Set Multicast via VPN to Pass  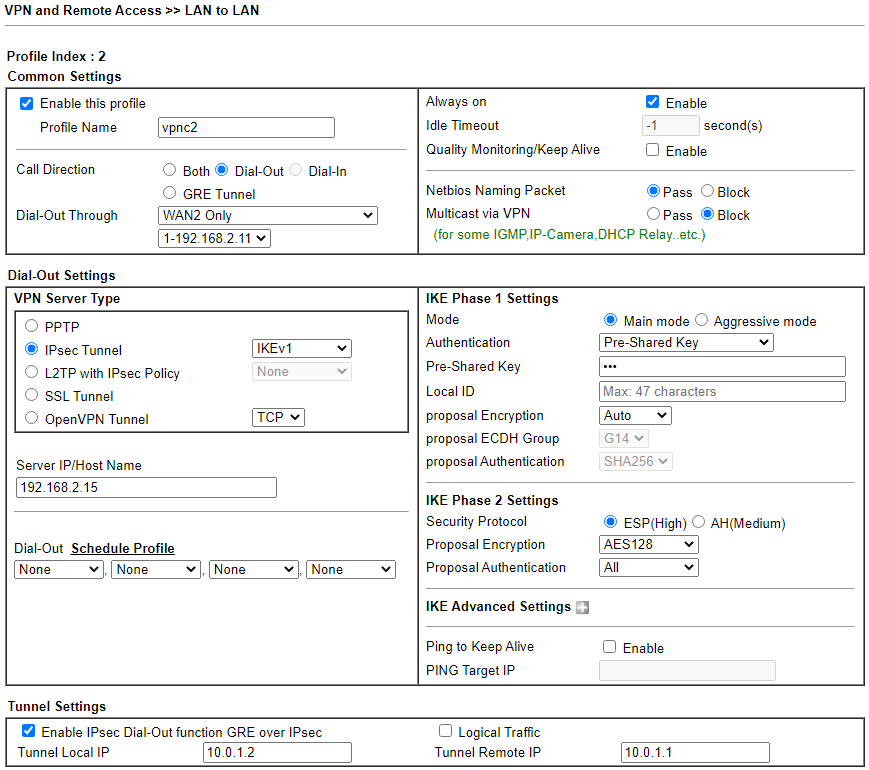tap(654, 214)
